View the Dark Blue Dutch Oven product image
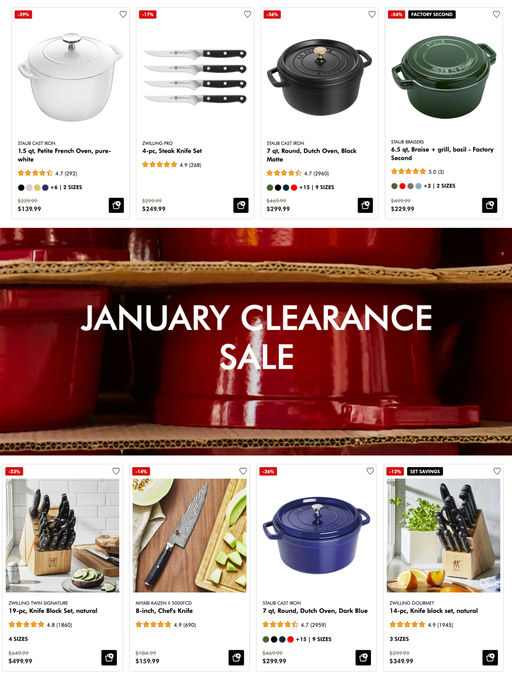This screenshot has width=512, height=683. [x=317, y=536]
